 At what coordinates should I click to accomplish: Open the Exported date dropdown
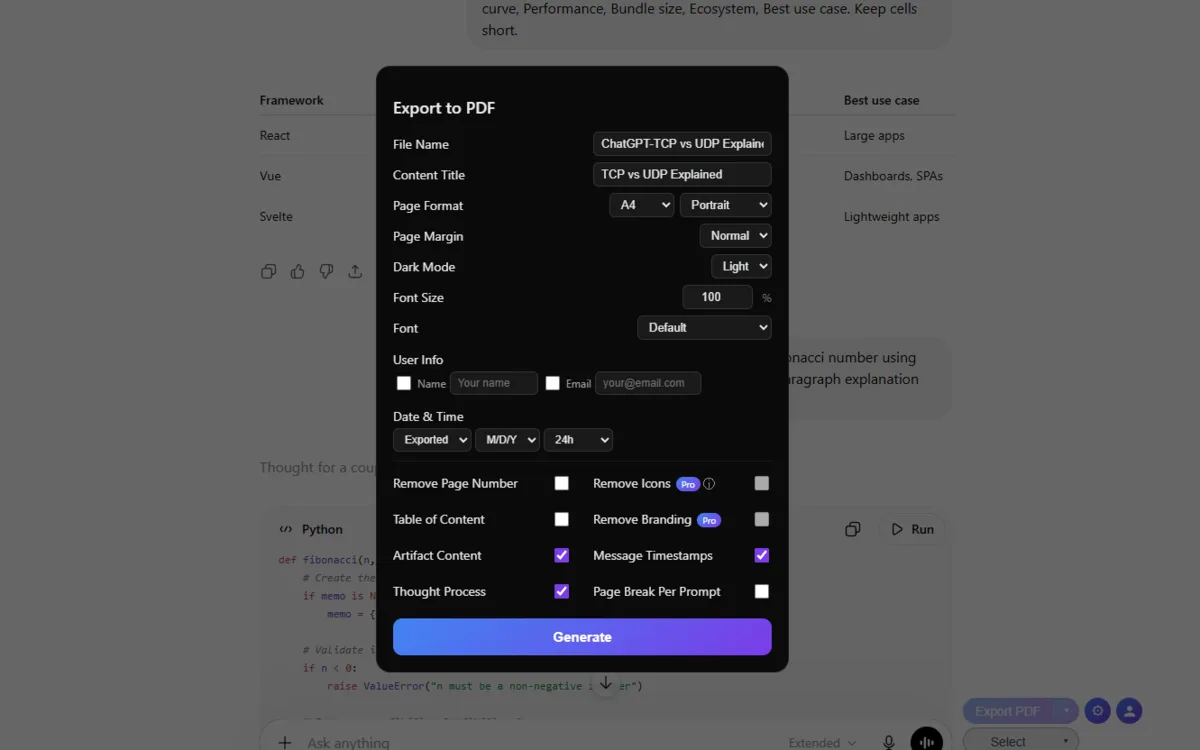click(x=432, y=440)
